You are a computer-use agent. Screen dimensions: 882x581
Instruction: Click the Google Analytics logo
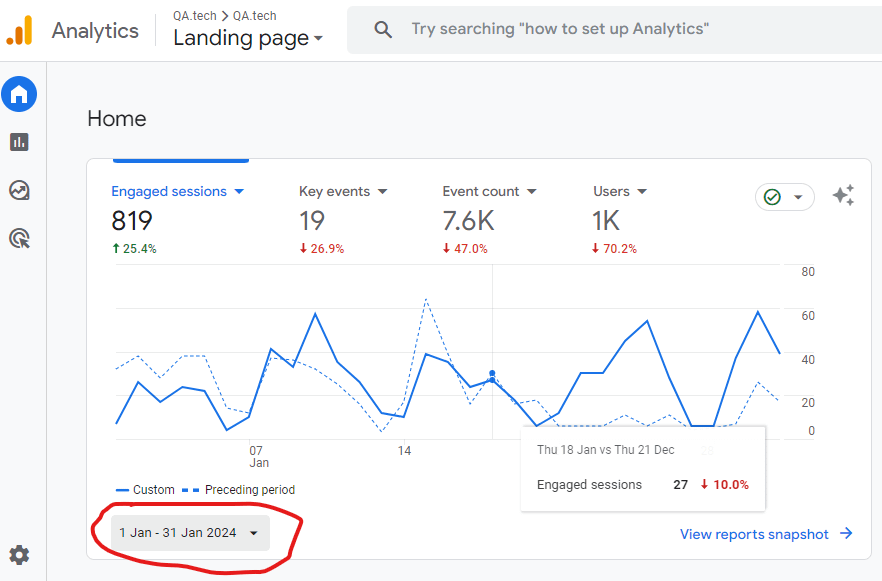(x=19, y=31)
